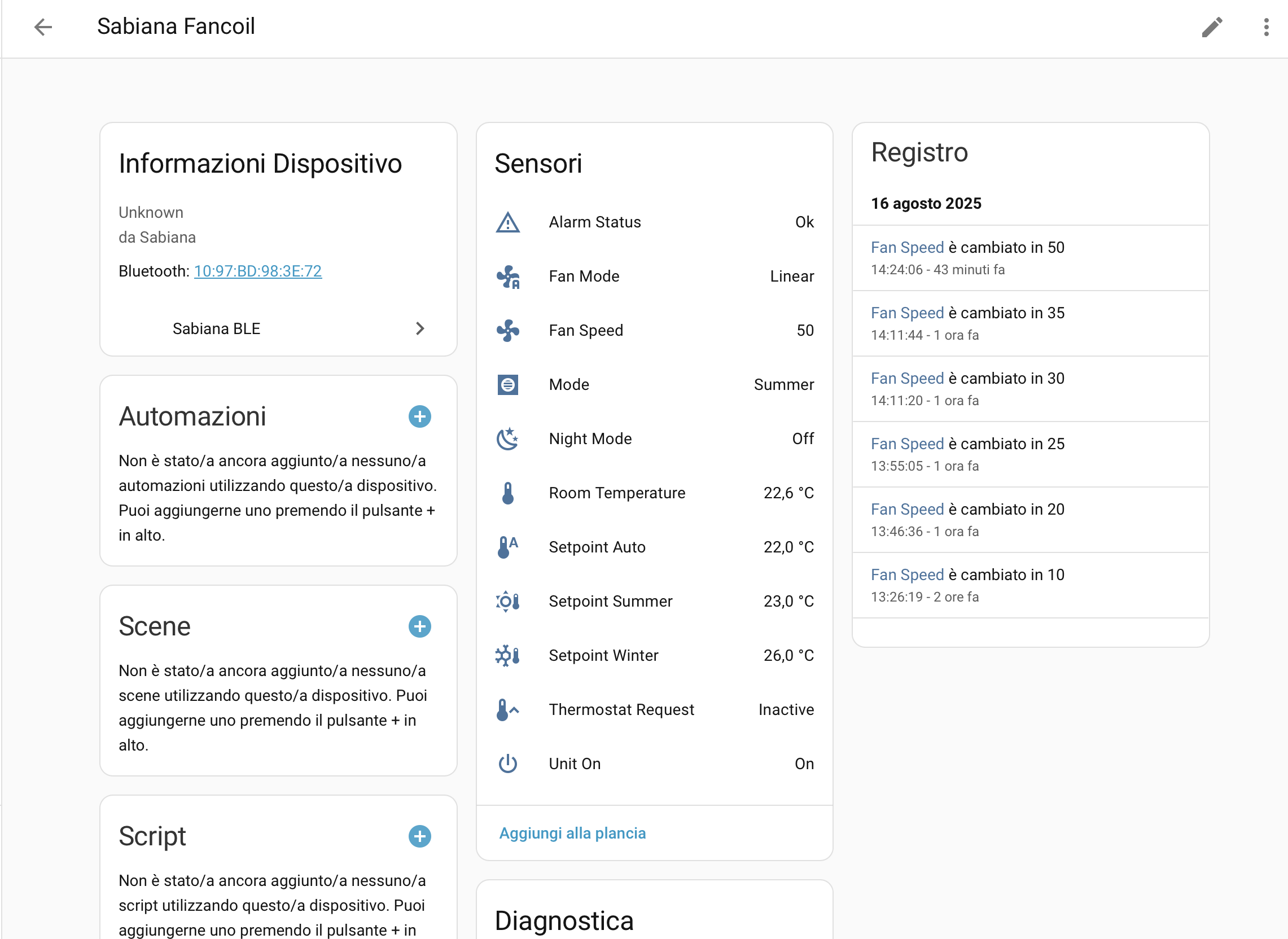The height and width of the screenshot is (939, 1288).
Task: Open the Fan Speed sensor row
Action: 654,331
